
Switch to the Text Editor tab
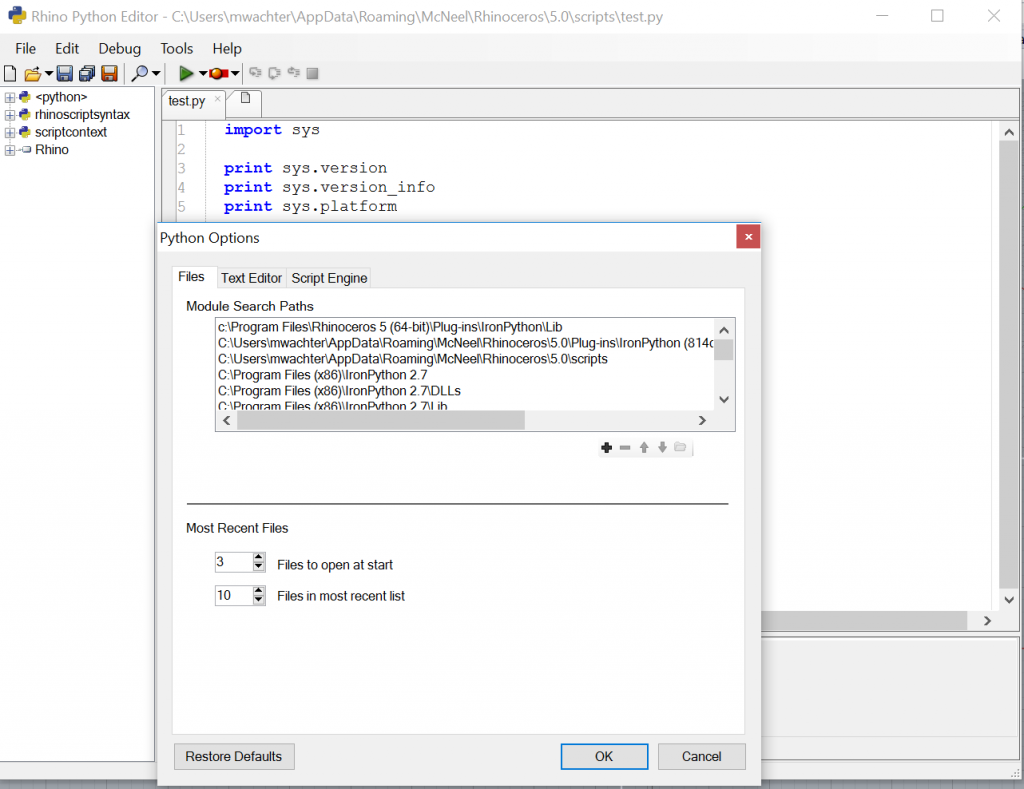(251, 278)
